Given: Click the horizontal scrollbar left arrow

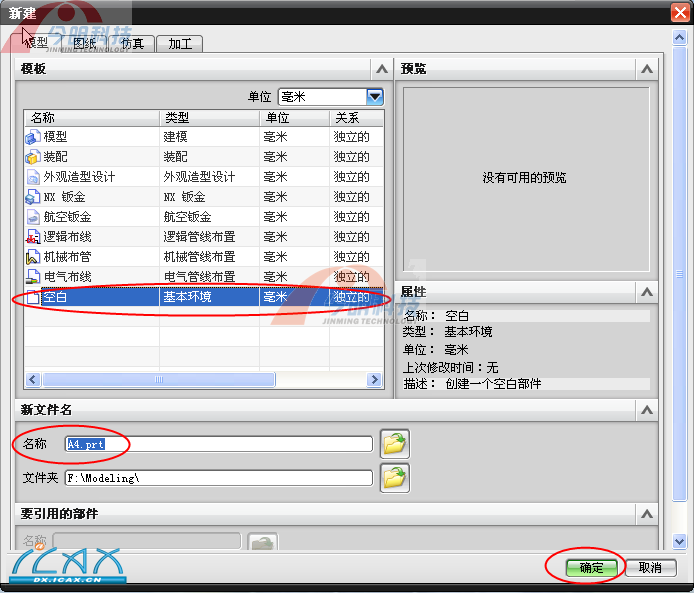Looking at the screenshot, I should [33, 380].
